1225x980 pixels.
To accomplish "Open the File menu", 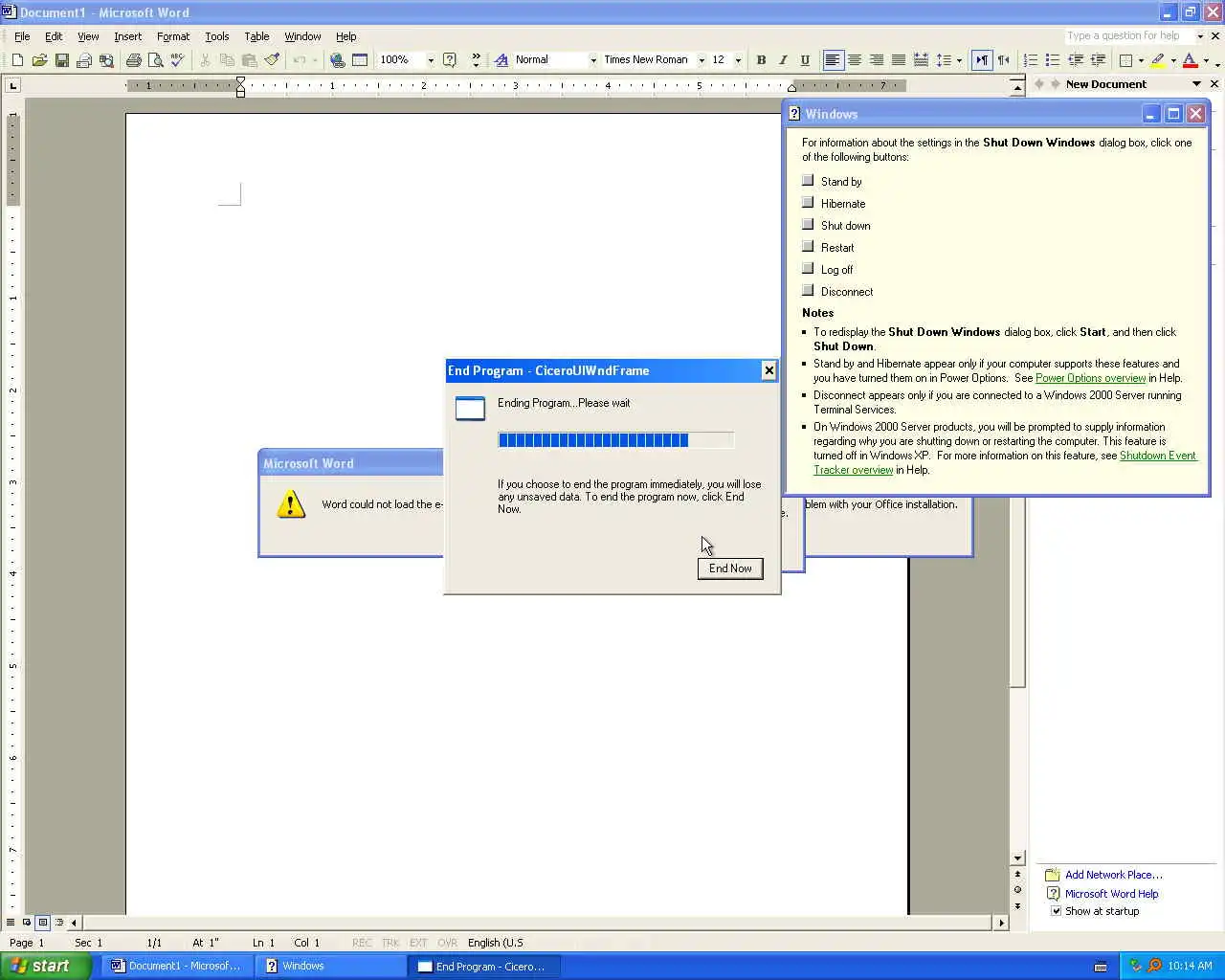I will 22,36.
